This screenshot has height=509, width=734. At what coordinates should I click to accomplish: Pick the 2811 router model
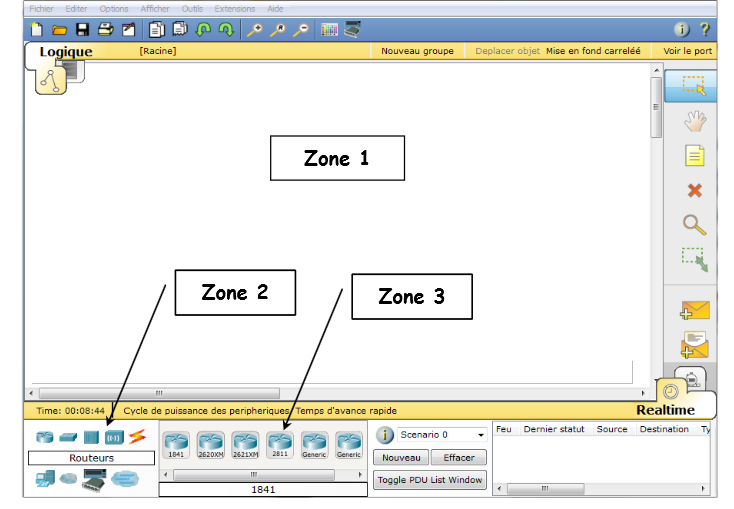point(280,443)
